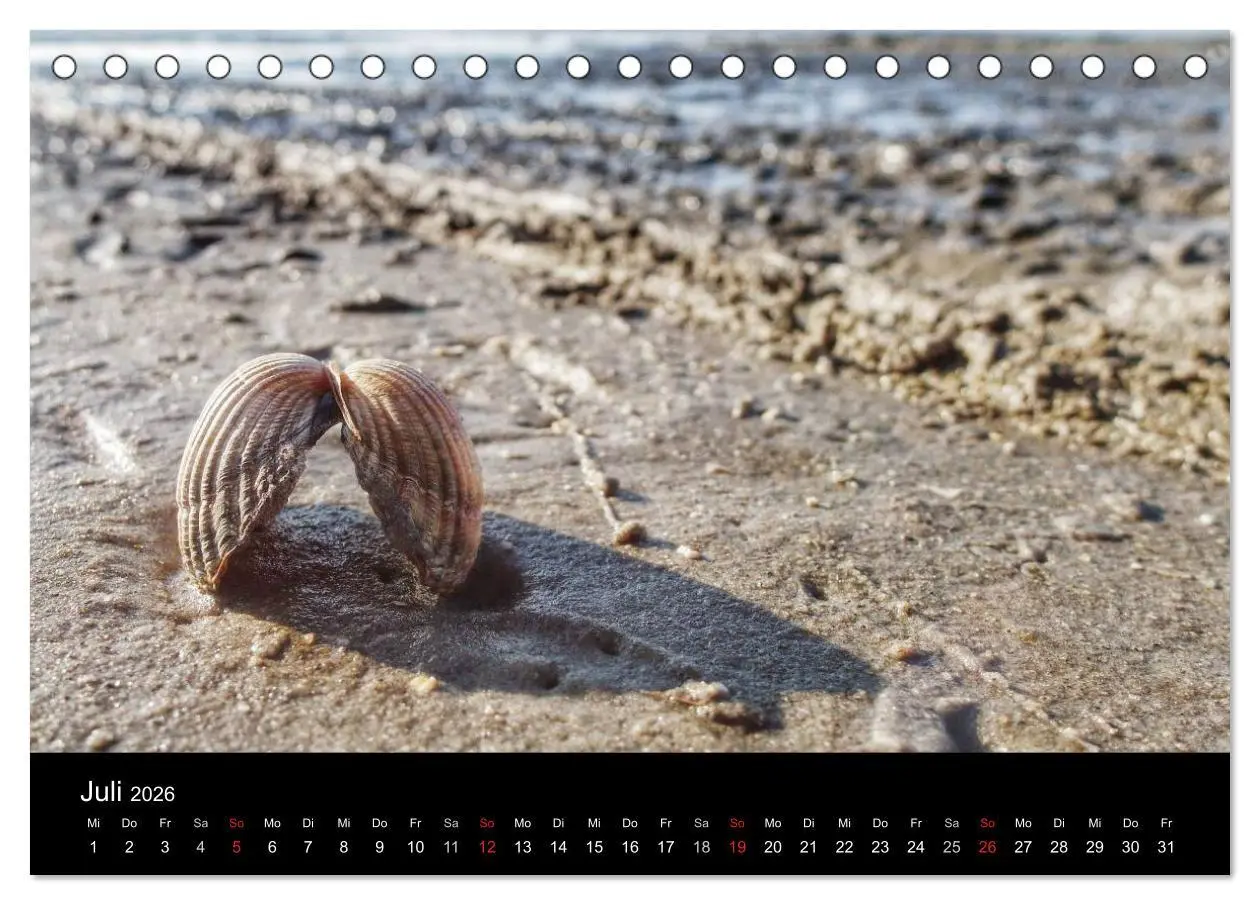Select day 13 in the calendar strip
Image resolution: width=1260 pixels, height=905 pixels.
pyautogui.click(x=523, y=847)
